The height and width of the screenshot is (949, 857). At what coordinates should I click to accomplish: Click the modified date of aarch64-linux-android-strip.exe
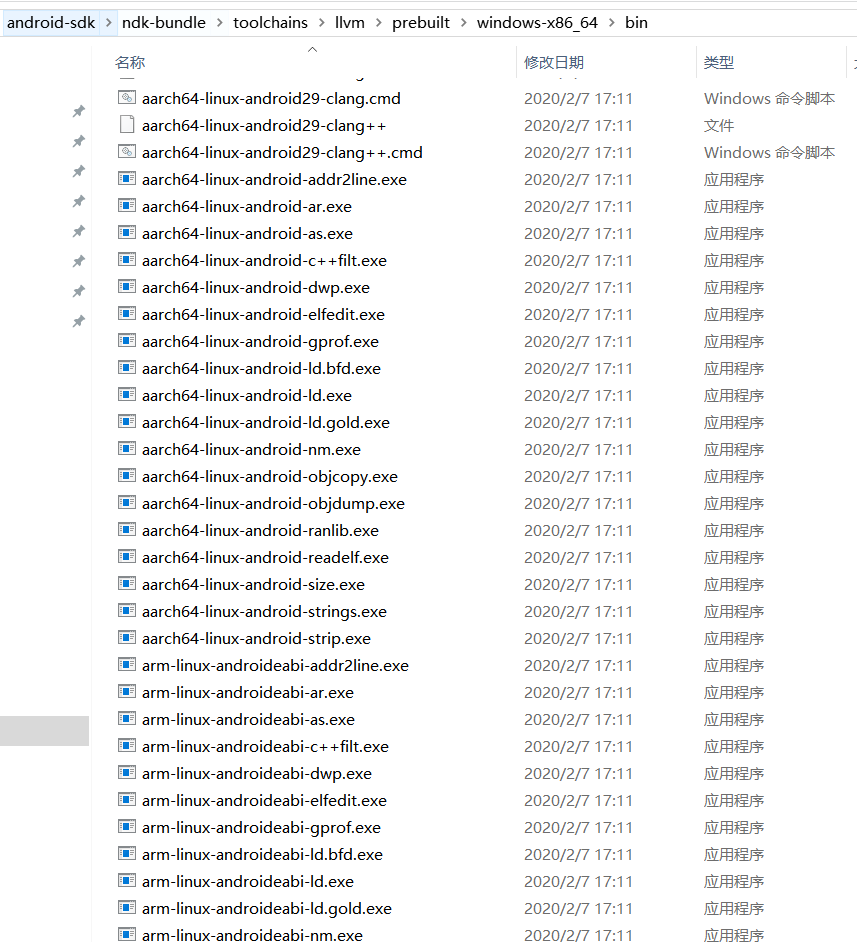tap(578, 639)
